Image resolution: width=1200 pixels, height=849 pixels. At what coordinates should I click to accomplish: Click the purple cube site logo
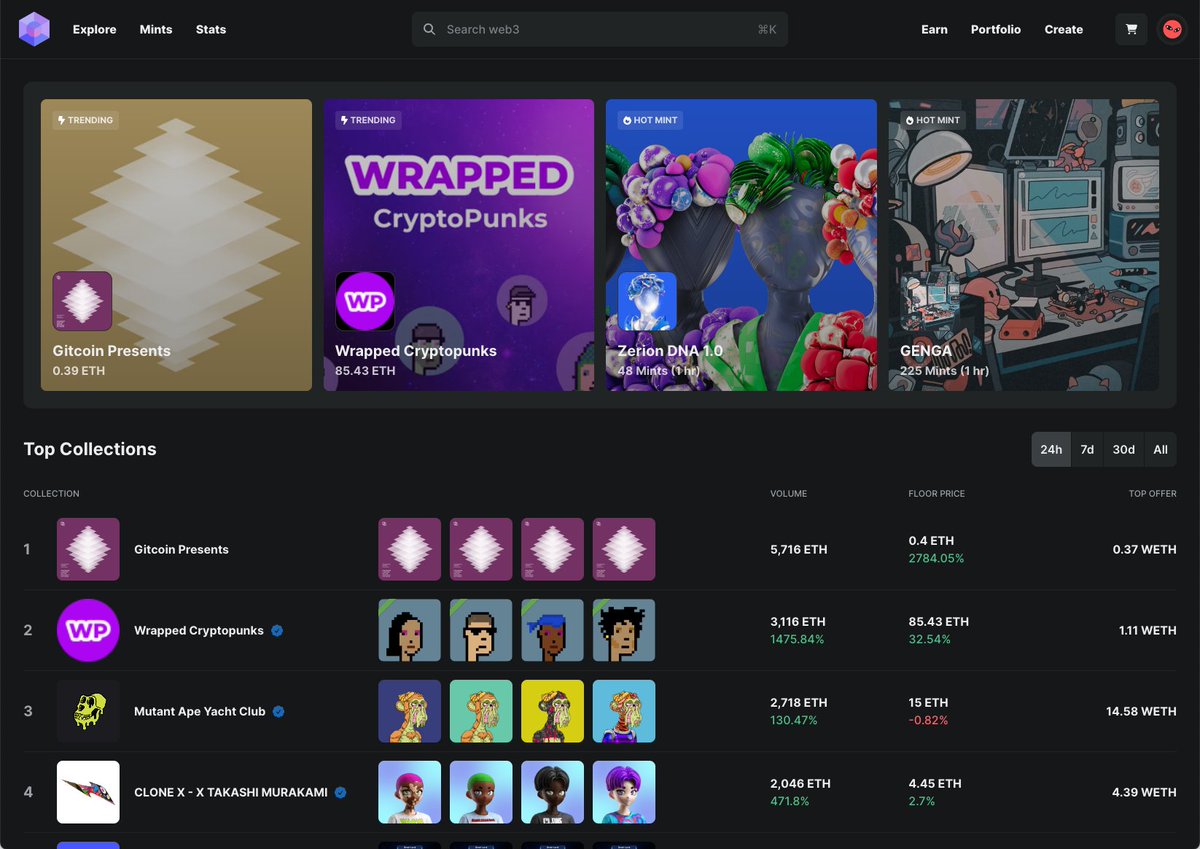coord(34,29)
